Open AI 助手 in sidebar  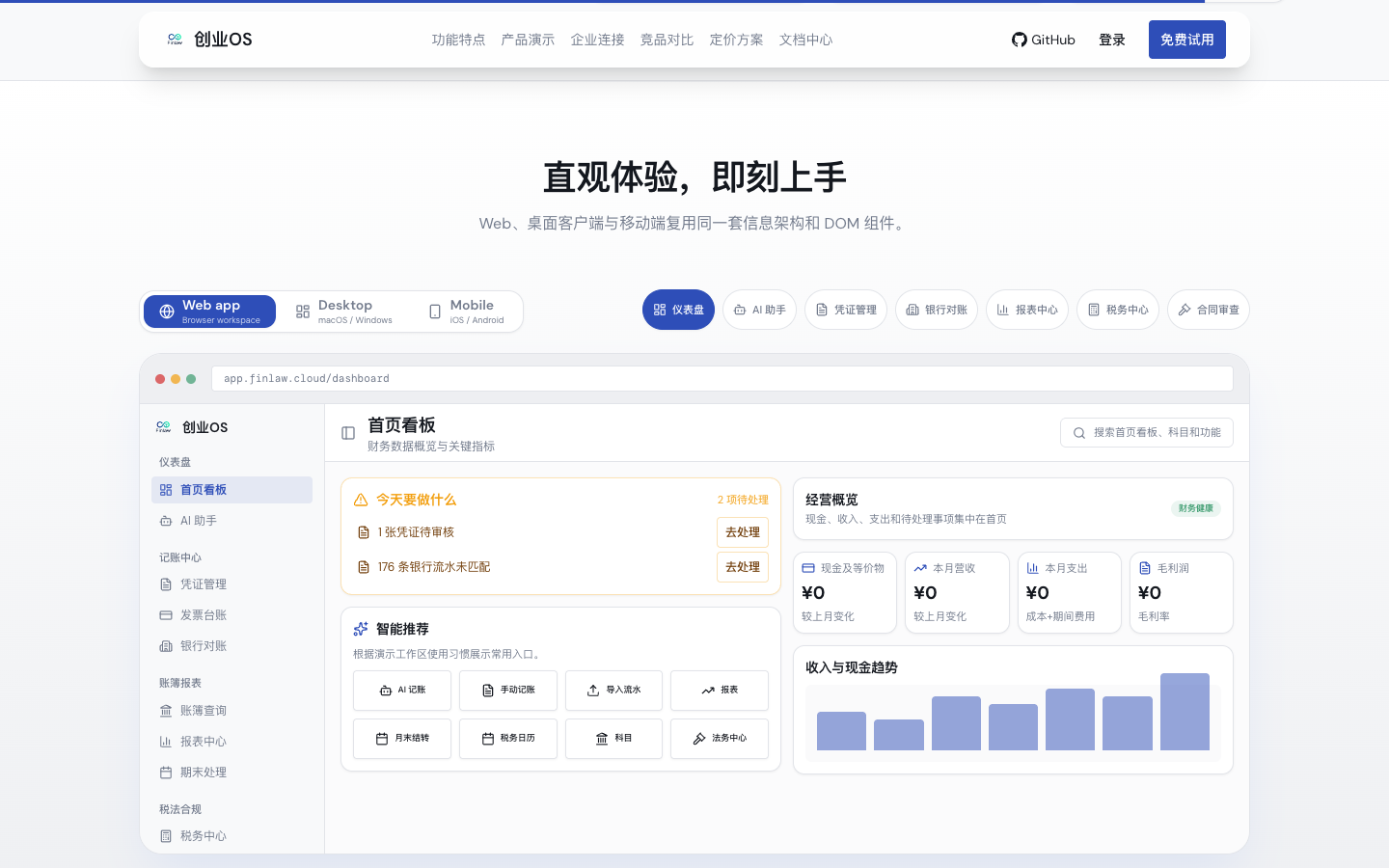pyautogui.click(x=231, y=521)
